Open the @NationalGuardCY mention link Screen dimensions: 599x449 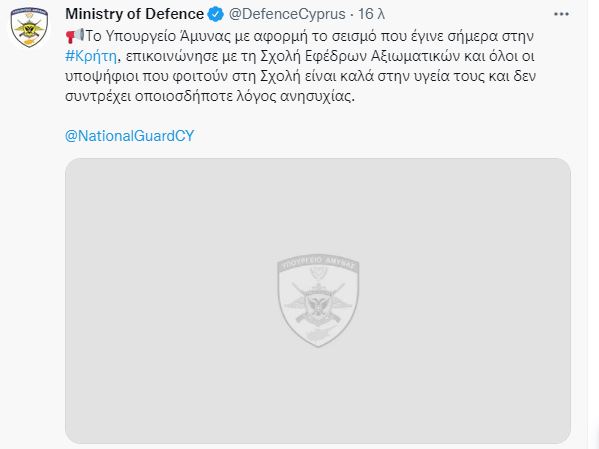tap(130, 136)
